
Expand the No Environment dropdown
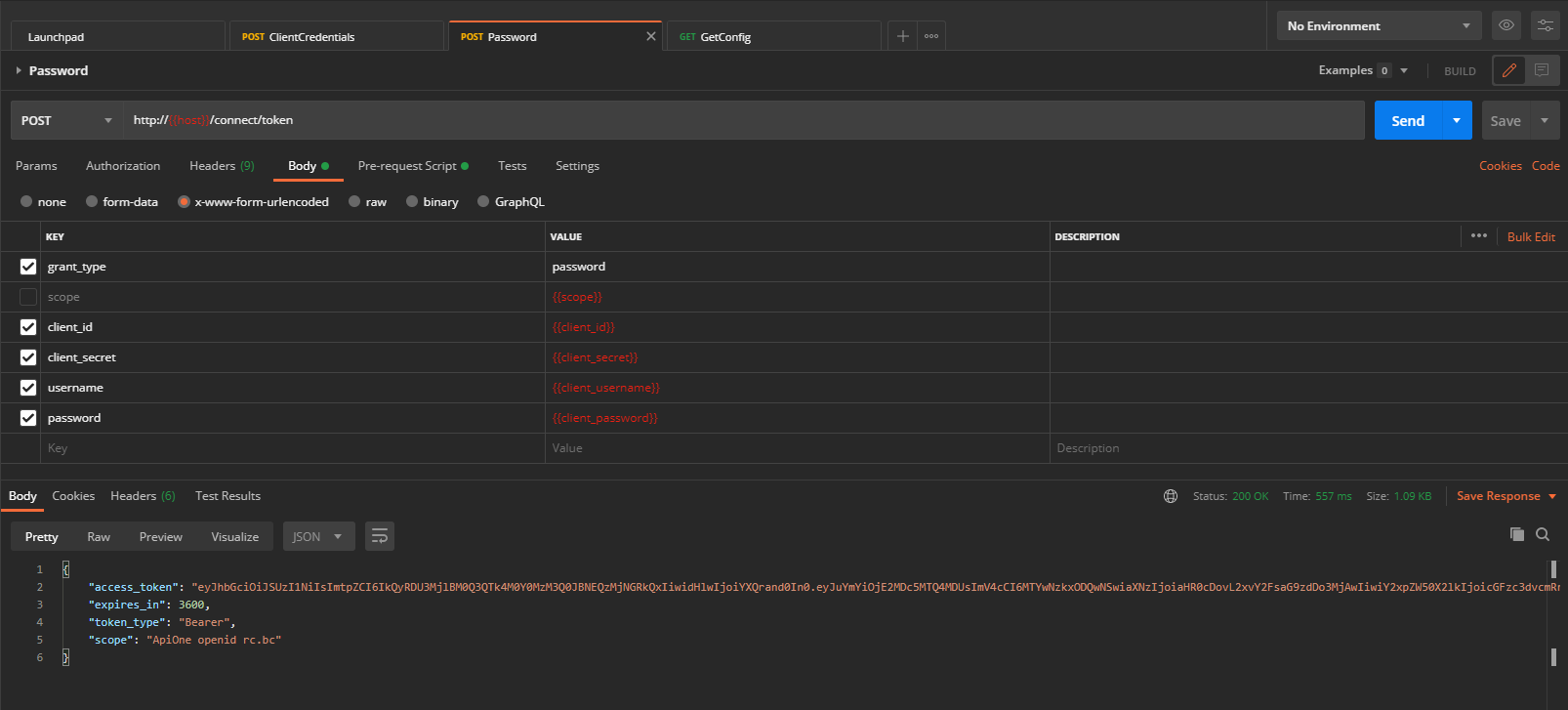coord(1379,26)
